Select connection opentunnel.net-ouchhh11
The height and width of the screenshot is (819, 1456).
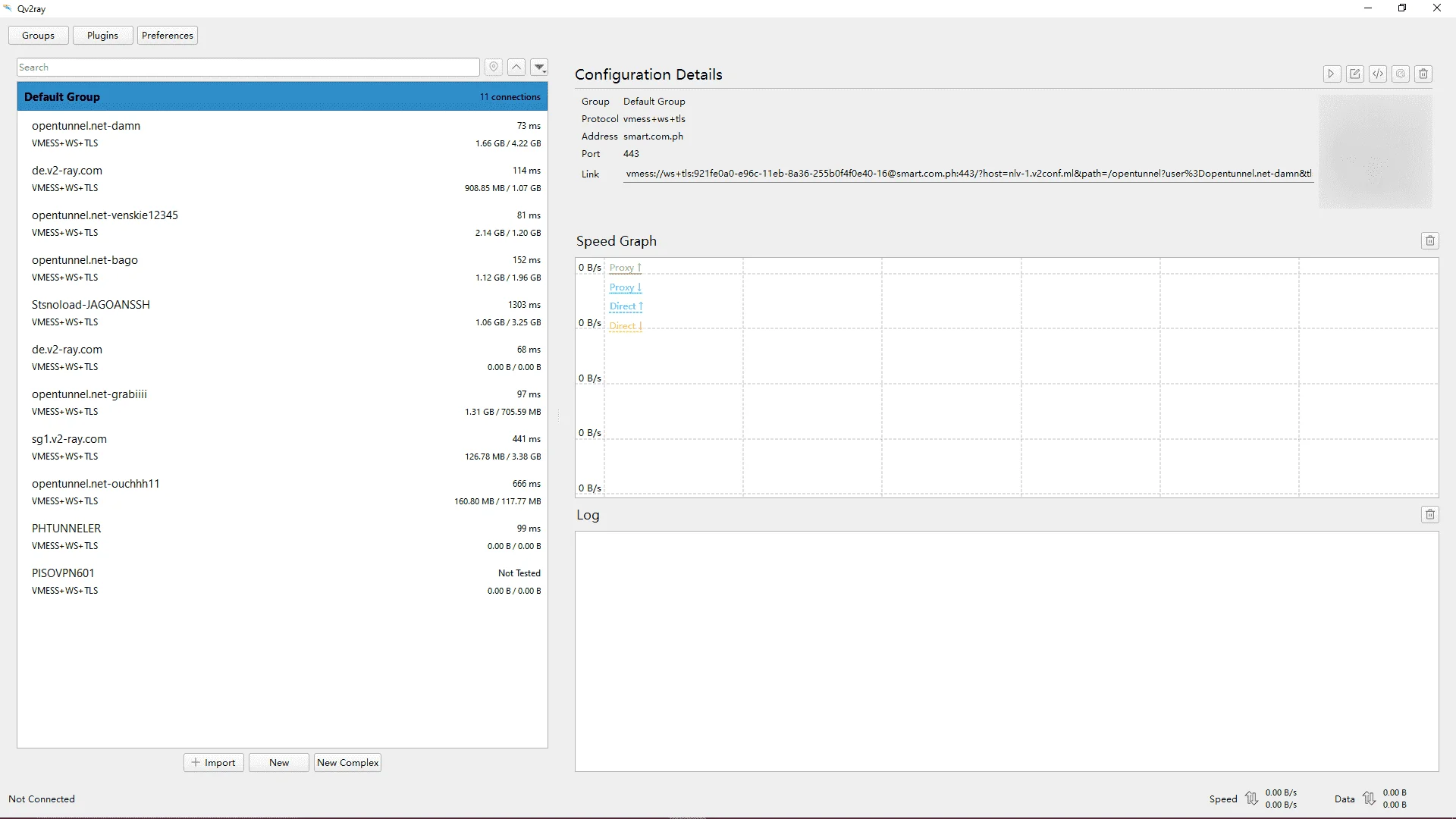282,492
